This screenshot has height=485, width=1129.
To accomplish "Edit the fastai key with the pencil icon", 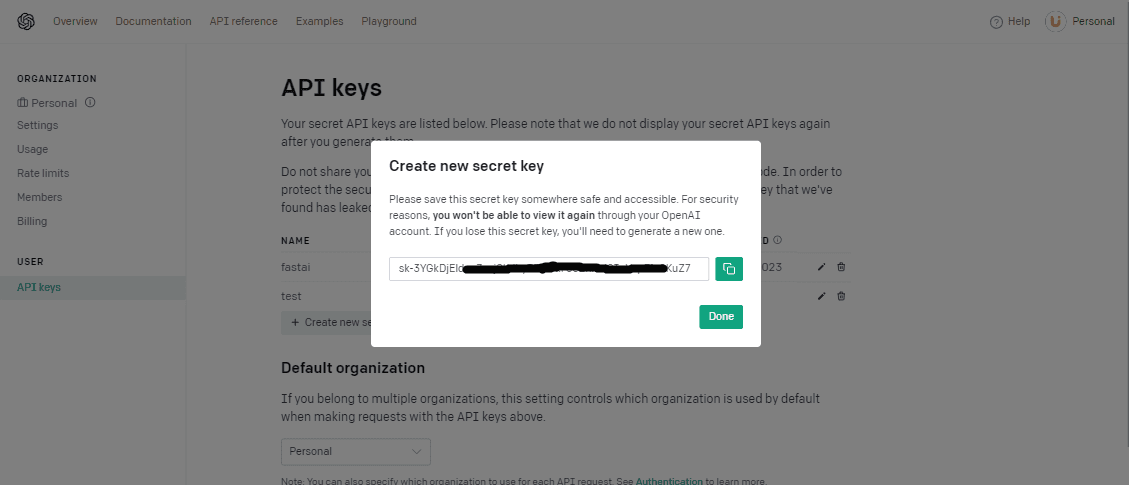I will coord(822,267).
